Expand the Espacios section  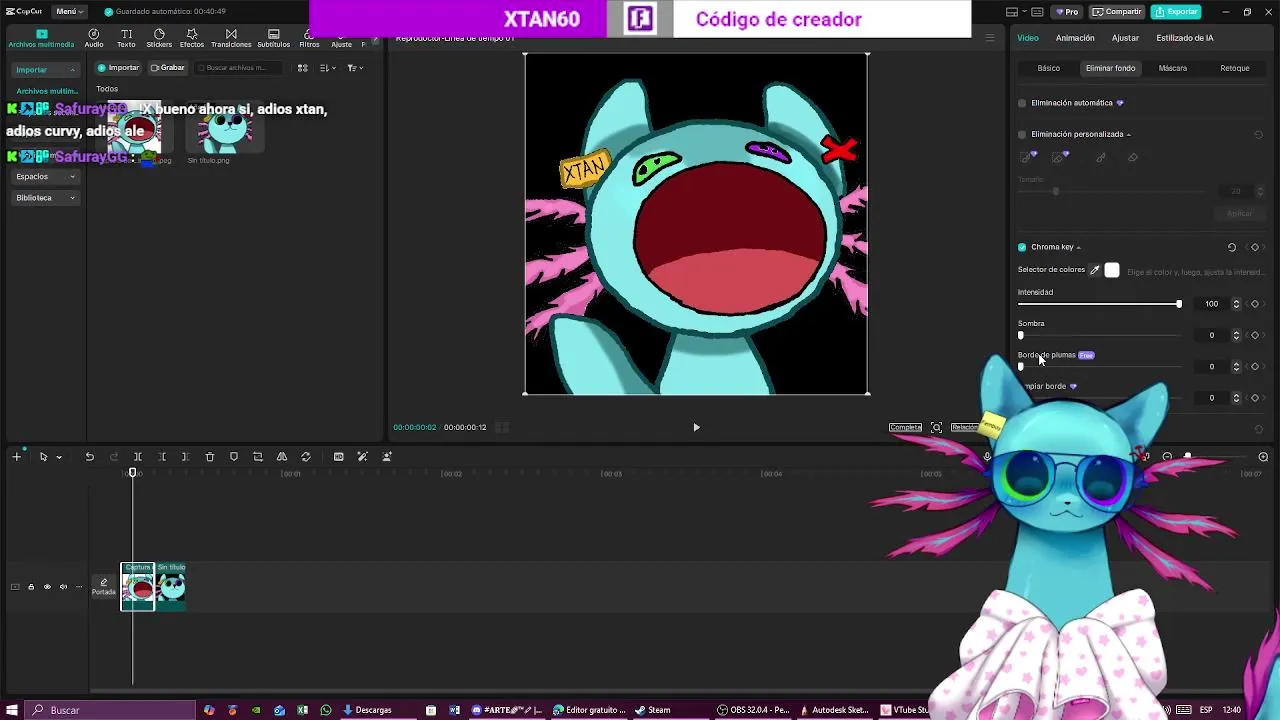coord(45,177)
